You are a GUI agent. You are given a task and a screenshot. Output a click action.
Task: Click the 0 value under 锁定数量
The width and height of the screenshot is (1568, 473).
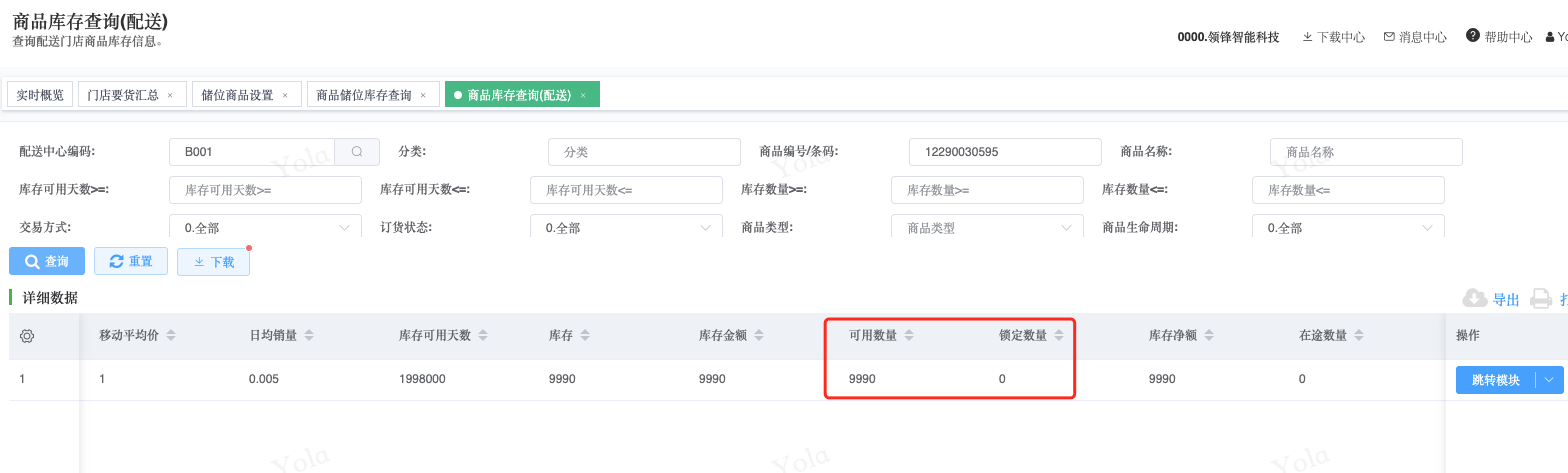tap(1002, 379)
